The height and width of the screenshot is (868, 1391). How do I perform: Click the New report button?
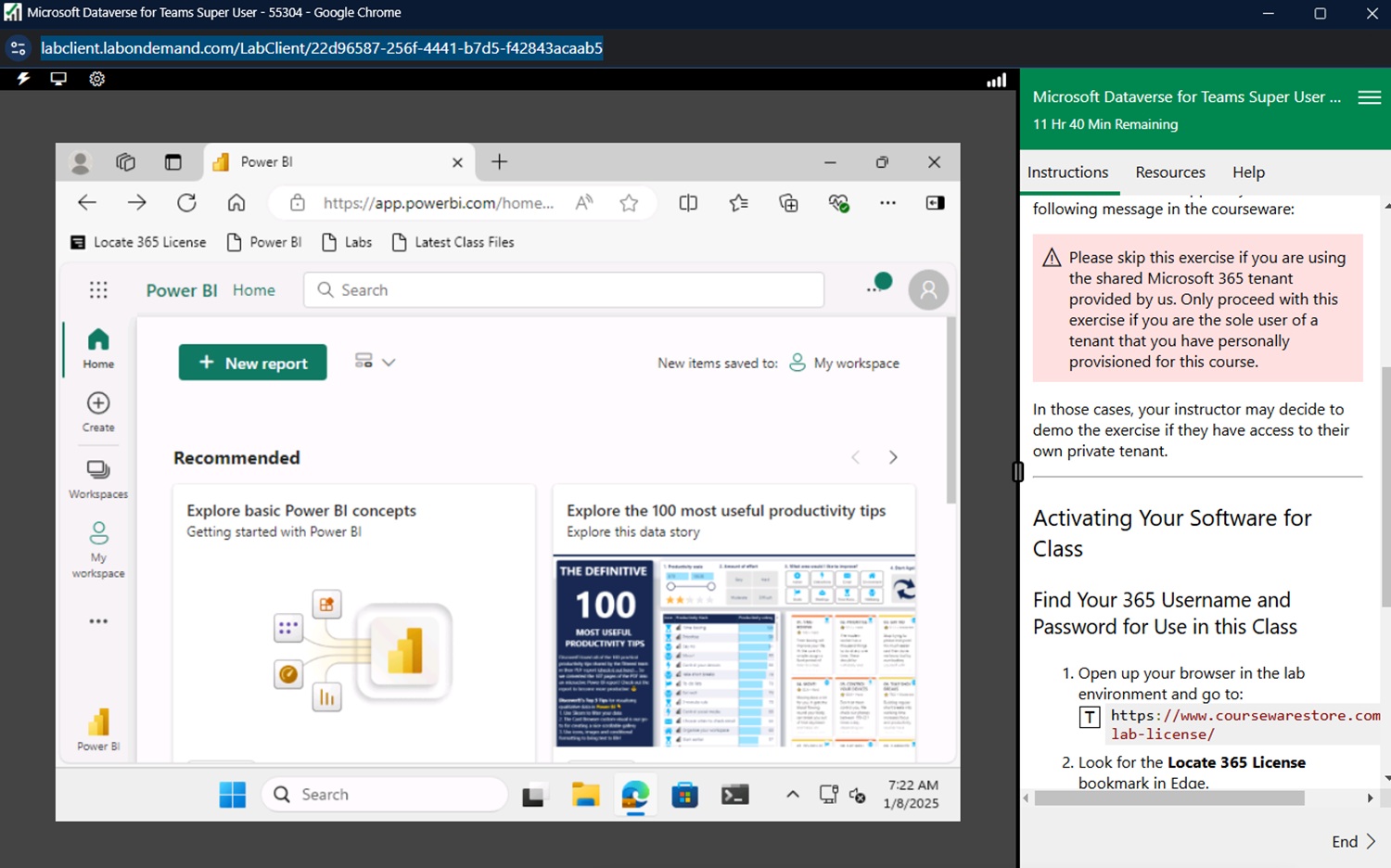coord(252,363)
